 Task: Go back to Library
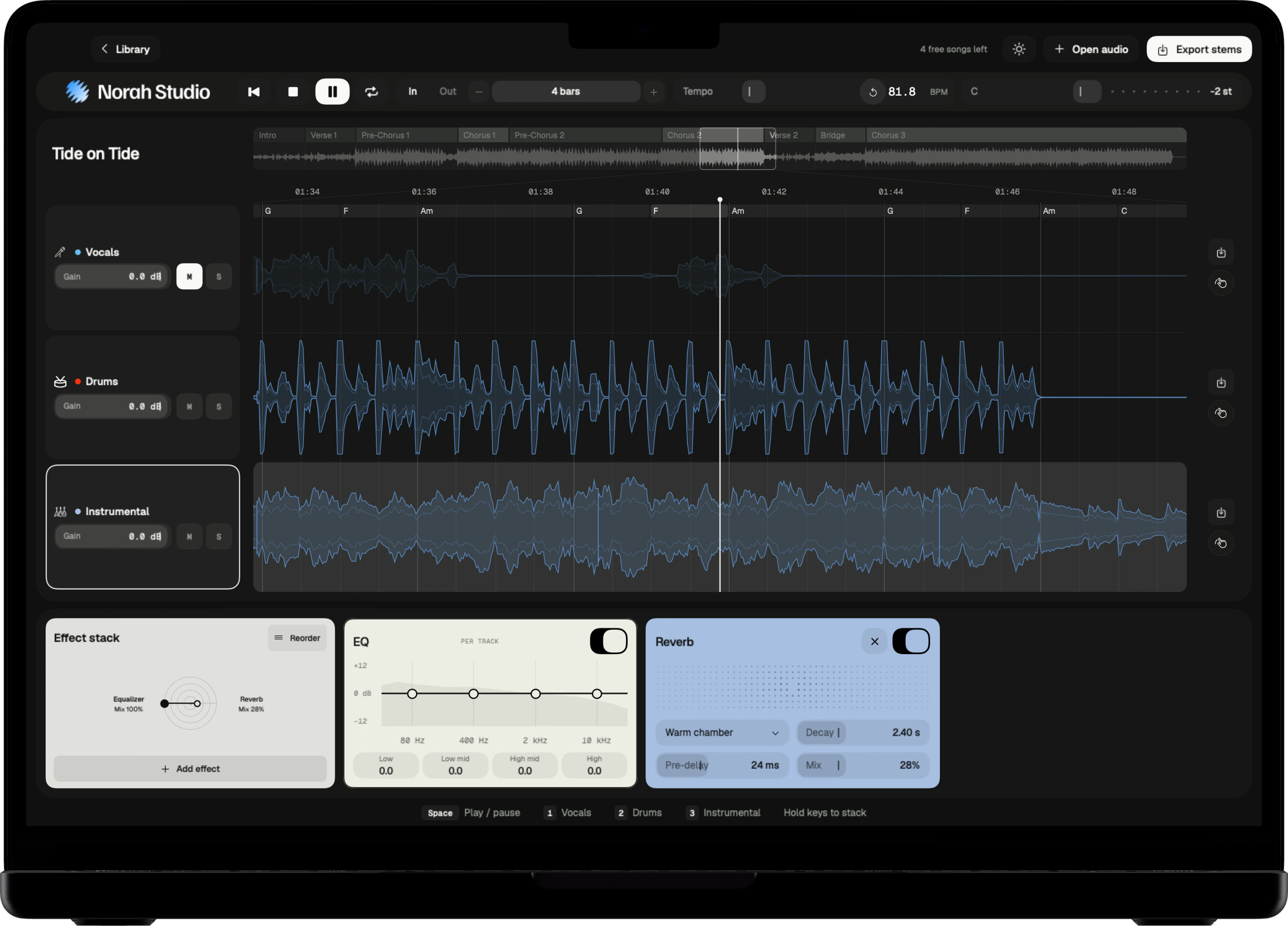[126, 49]
